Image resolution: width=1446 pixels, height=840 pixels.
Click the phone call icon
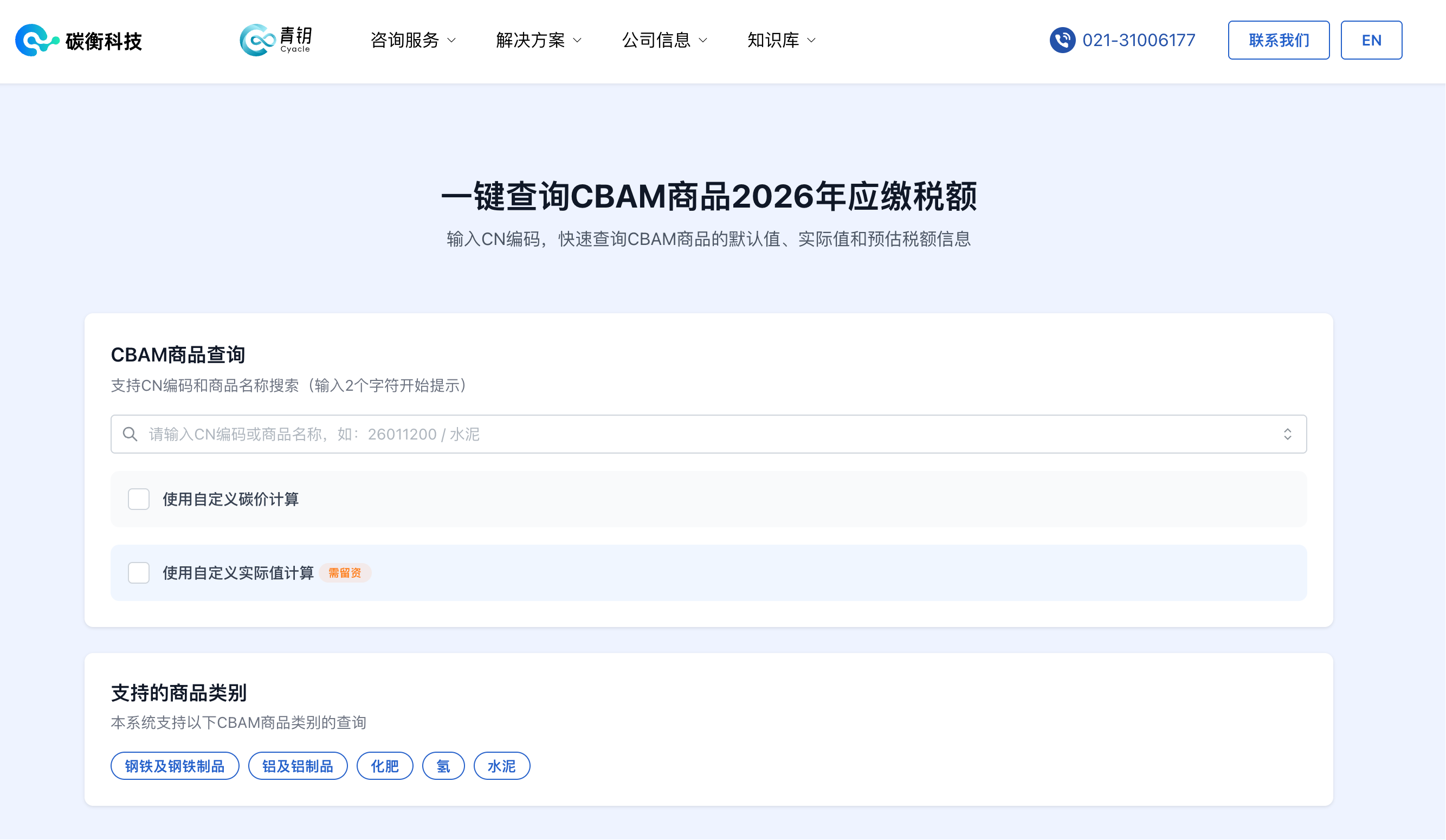point(1062,40)
